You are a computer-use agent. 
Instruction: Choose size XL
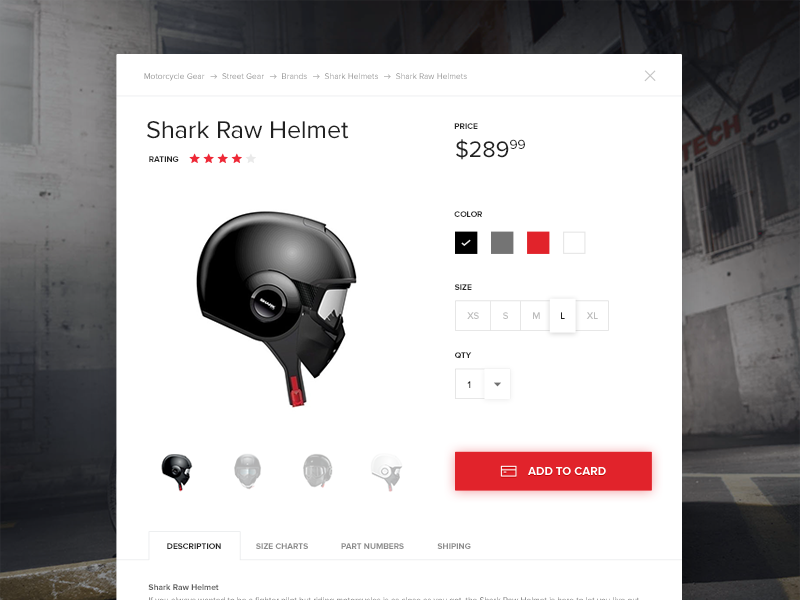[x=592, y=315]
